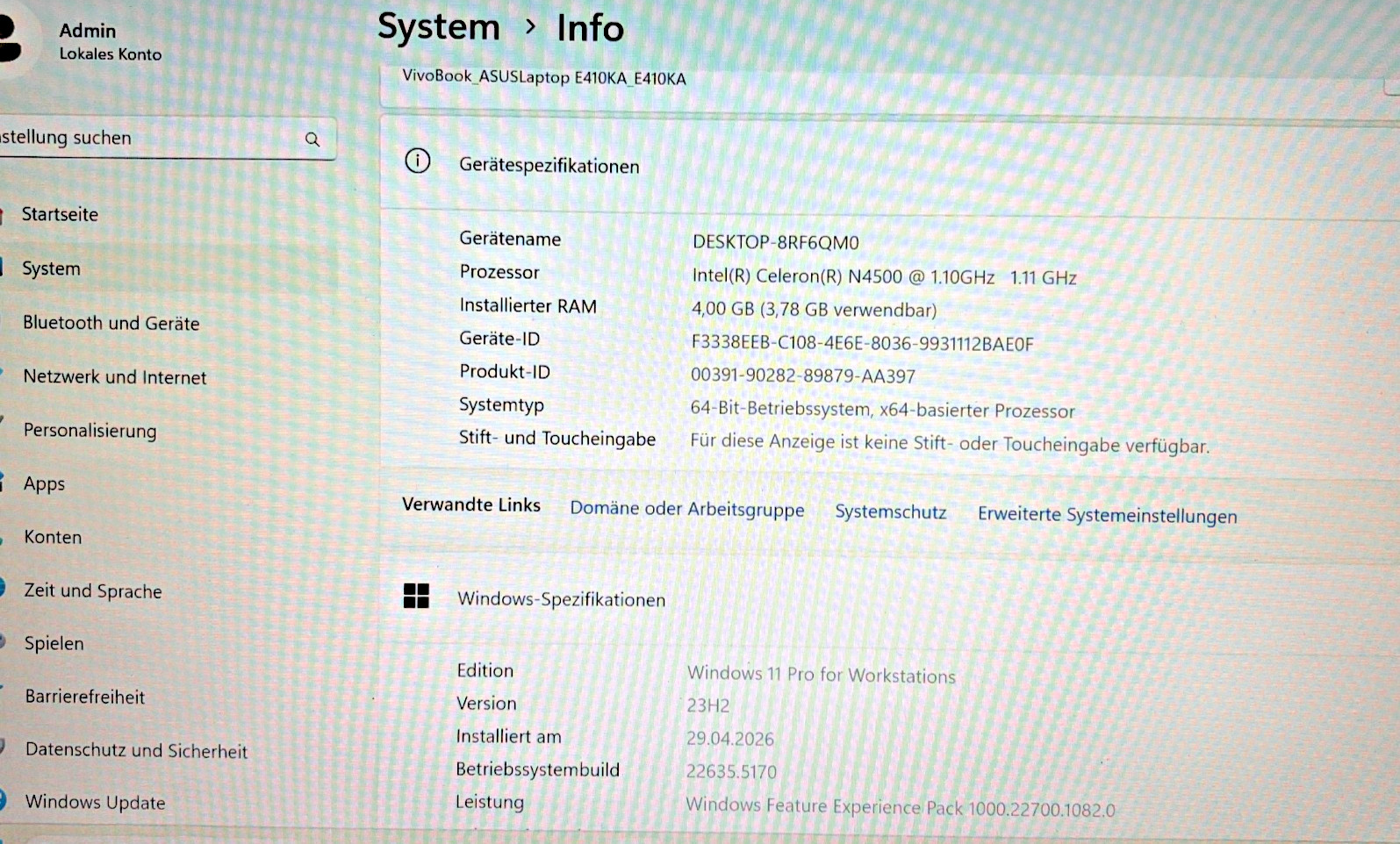Click the Verwandte Links label
The height and width of the screenshot is (844, 1400).
(x=471, y=504)
